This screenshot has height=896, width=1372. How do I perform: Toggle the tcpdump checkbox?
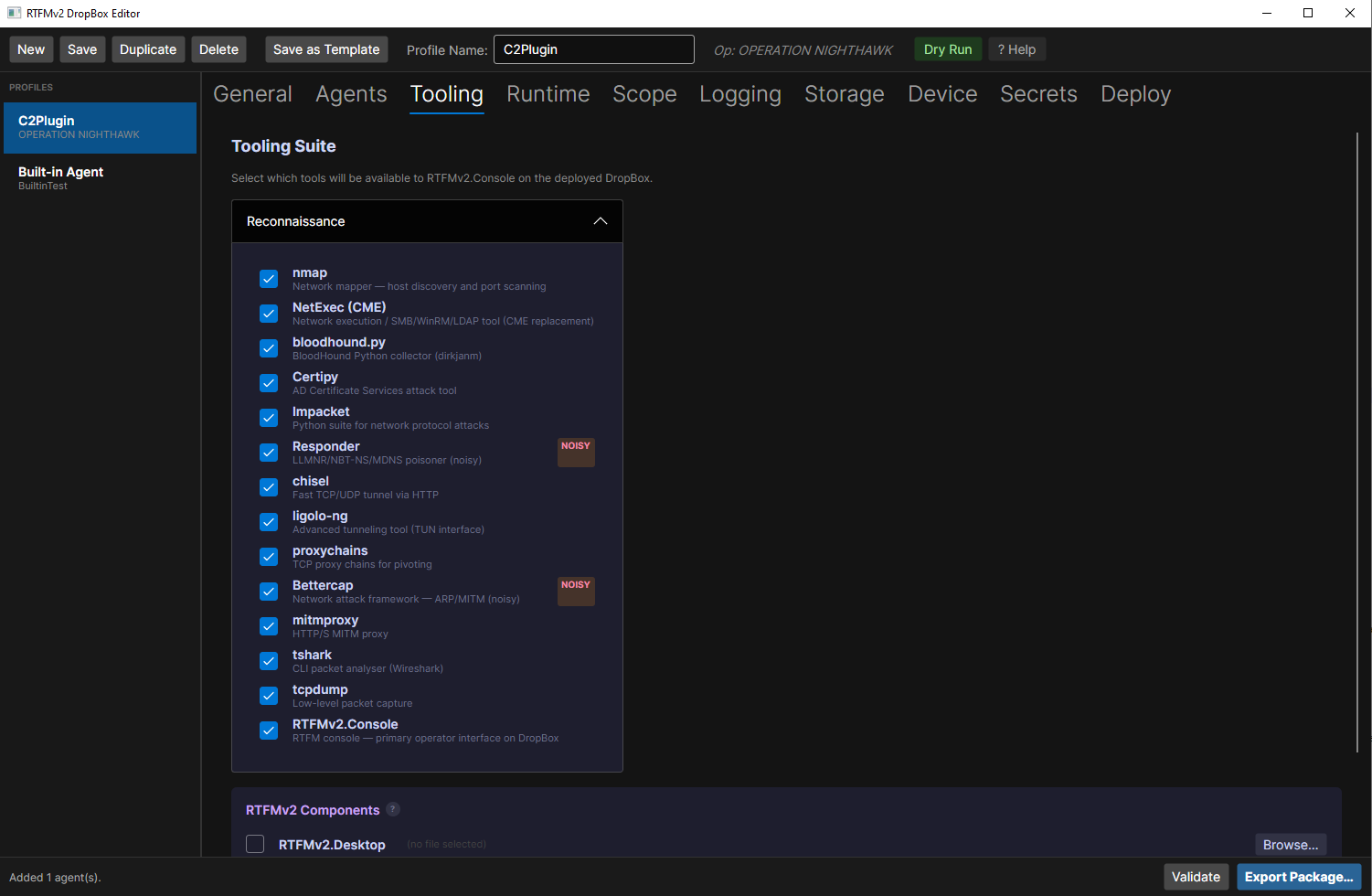click(269, 696)
